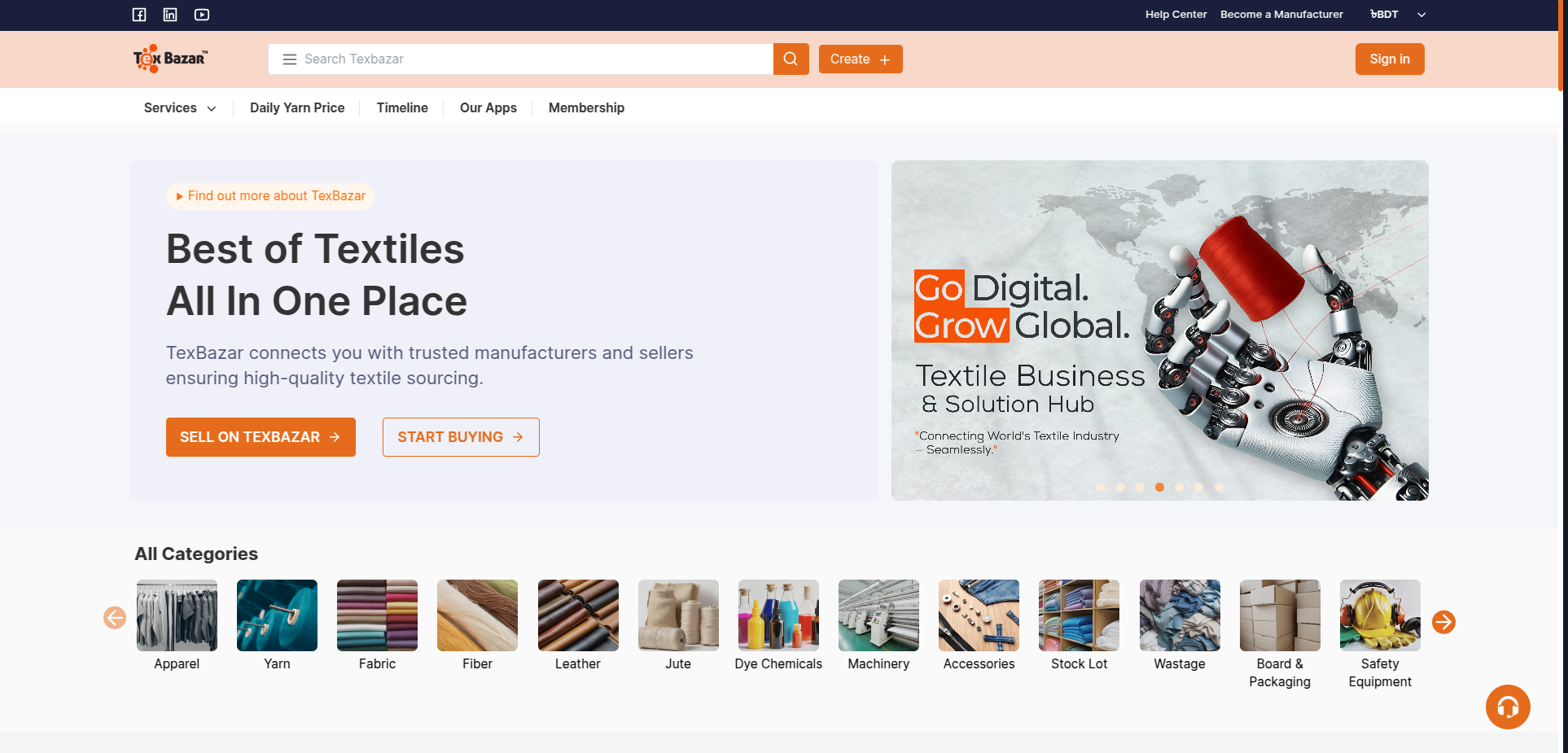The width and height of the screenshot is (1568, 753).
Task: Expand the Services dropdown menu
Action: (x=180, y=108)
